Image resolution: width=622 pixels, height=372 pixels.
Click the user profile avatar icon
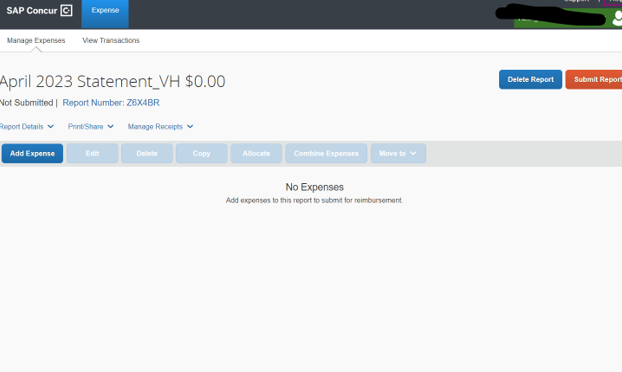(617, 18)
